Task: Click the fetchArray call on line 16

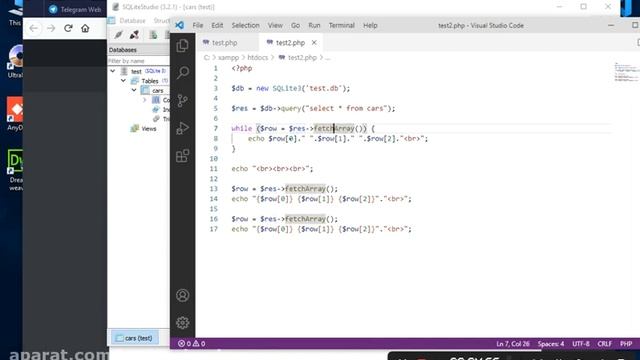Action: 305,219
